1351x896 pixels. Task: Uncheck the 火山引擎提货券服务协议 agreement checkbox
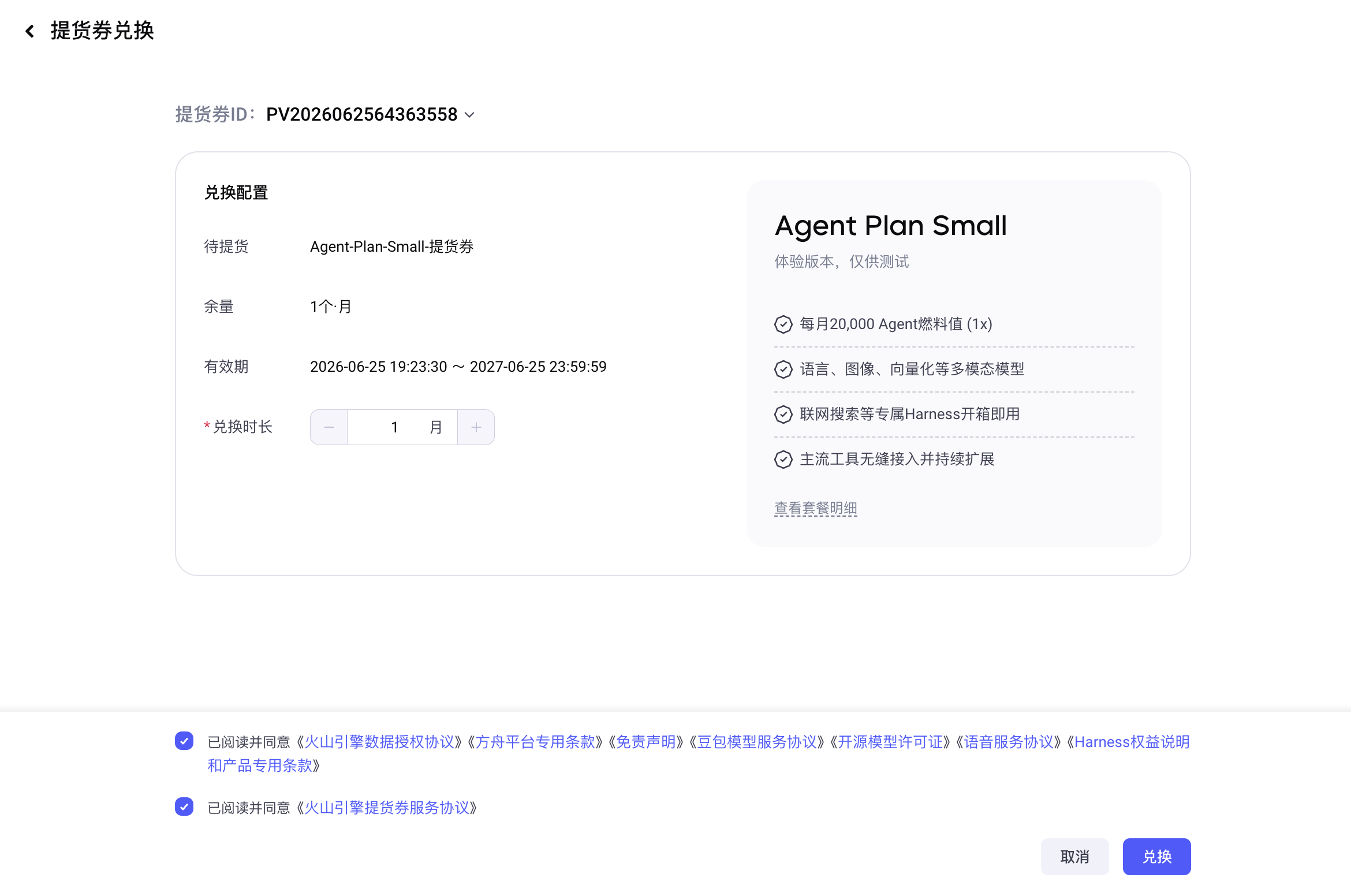184,807
